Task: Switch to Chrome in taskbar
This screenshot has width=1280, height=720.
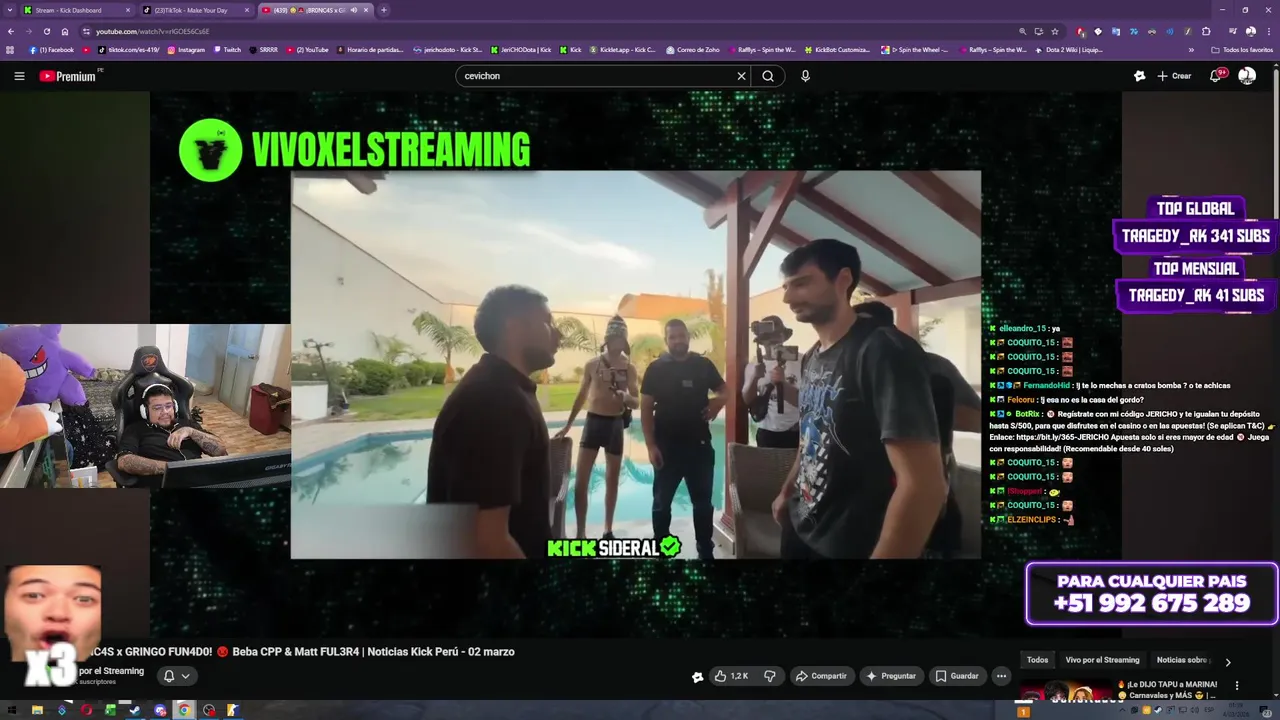Action: [x=184, y=711]
